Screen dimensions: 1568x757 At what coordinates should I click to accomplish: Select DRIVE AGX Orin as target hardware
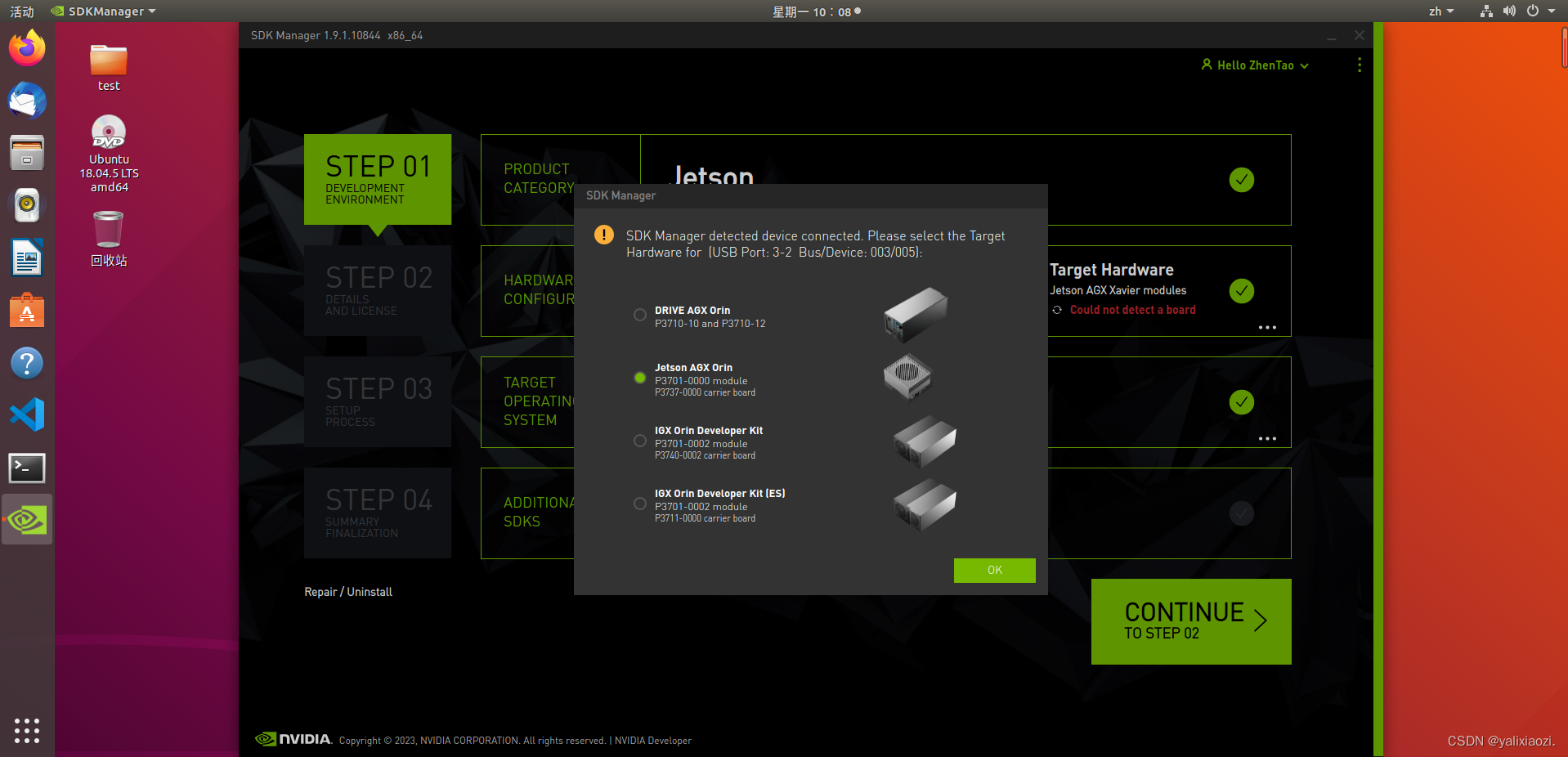pyautogui.click(x=640, y=315)
